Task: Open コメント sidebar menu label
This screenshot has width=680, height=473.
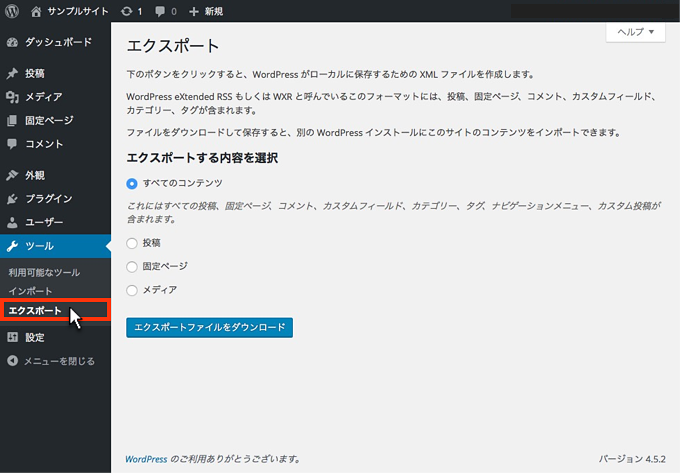Action: coord(44,144)
